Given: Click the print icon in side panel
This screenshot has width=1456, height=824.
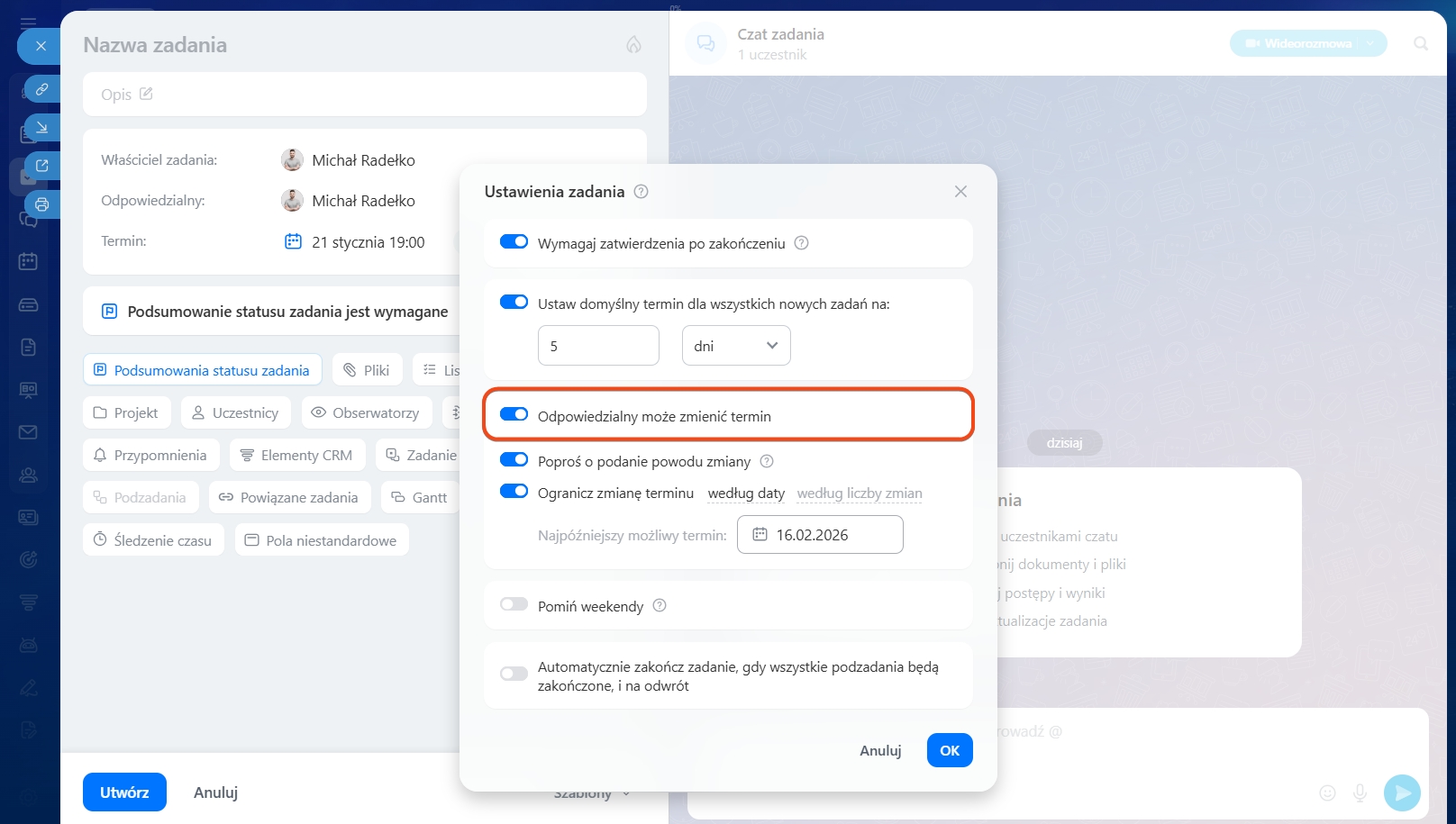Looking at the screenshot, I should pos(41,204).
